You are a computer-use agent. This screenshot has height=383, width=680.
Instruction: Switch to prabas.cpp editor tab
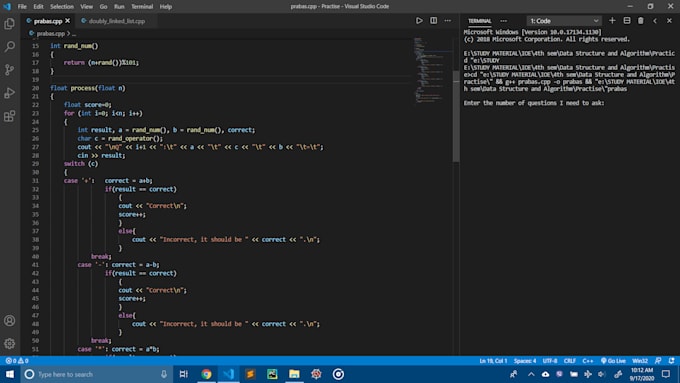tap(47, 21)
